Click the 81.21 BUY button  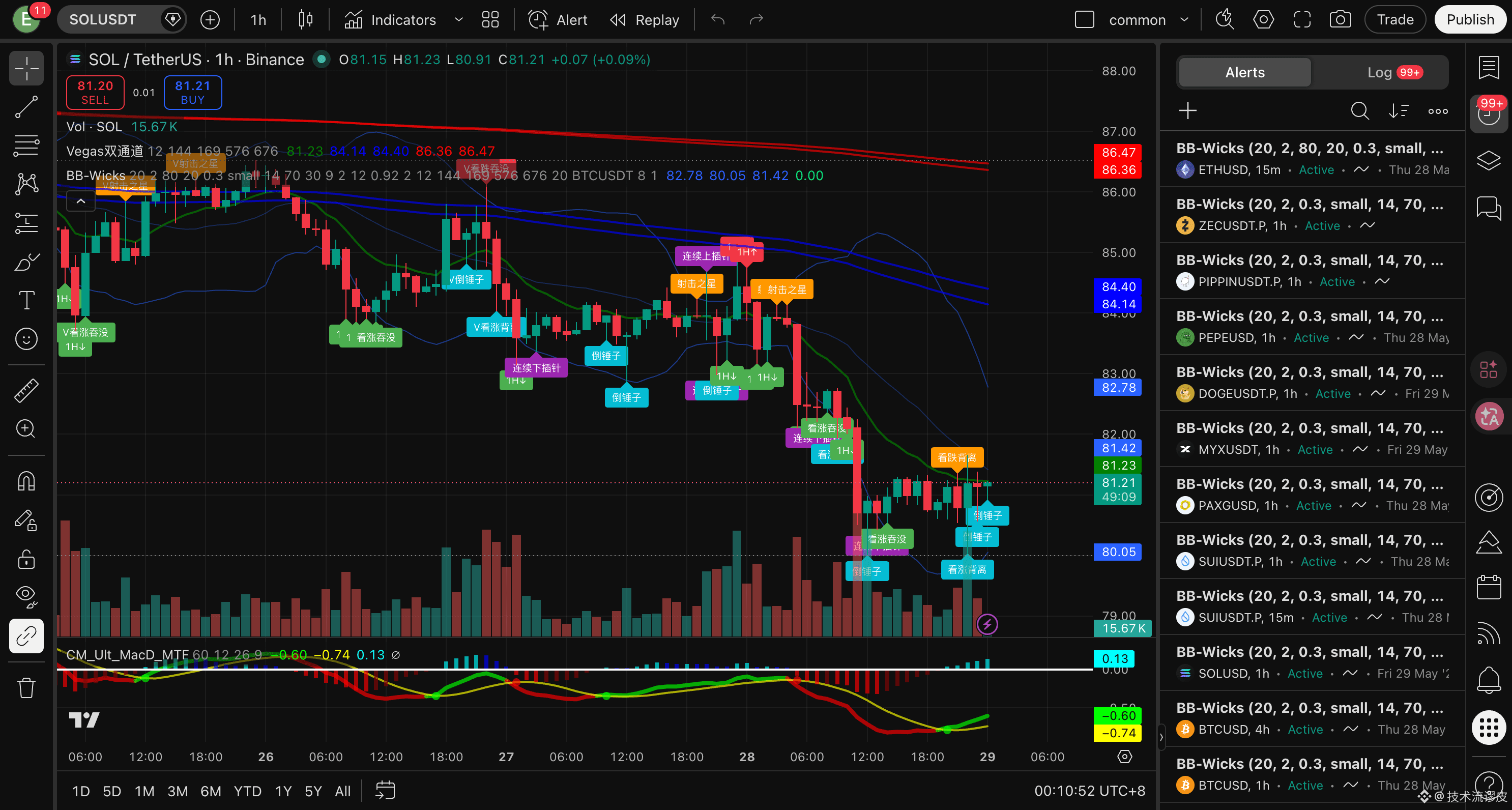192,93
